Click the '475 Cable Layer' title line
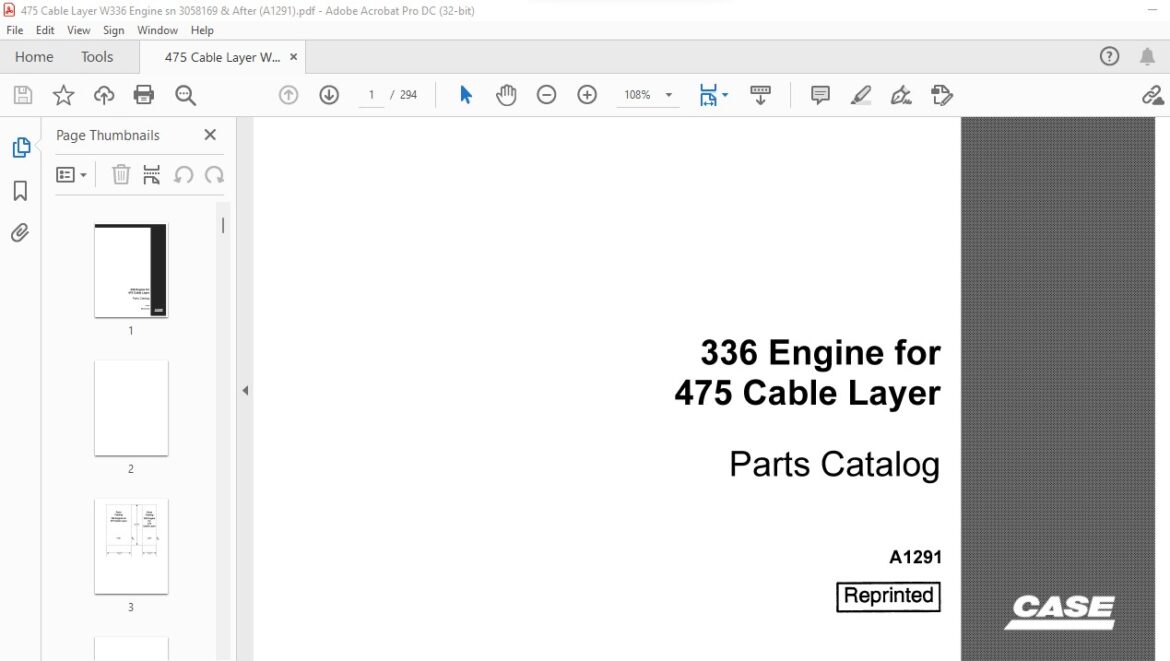 click(x=807, y=393)
